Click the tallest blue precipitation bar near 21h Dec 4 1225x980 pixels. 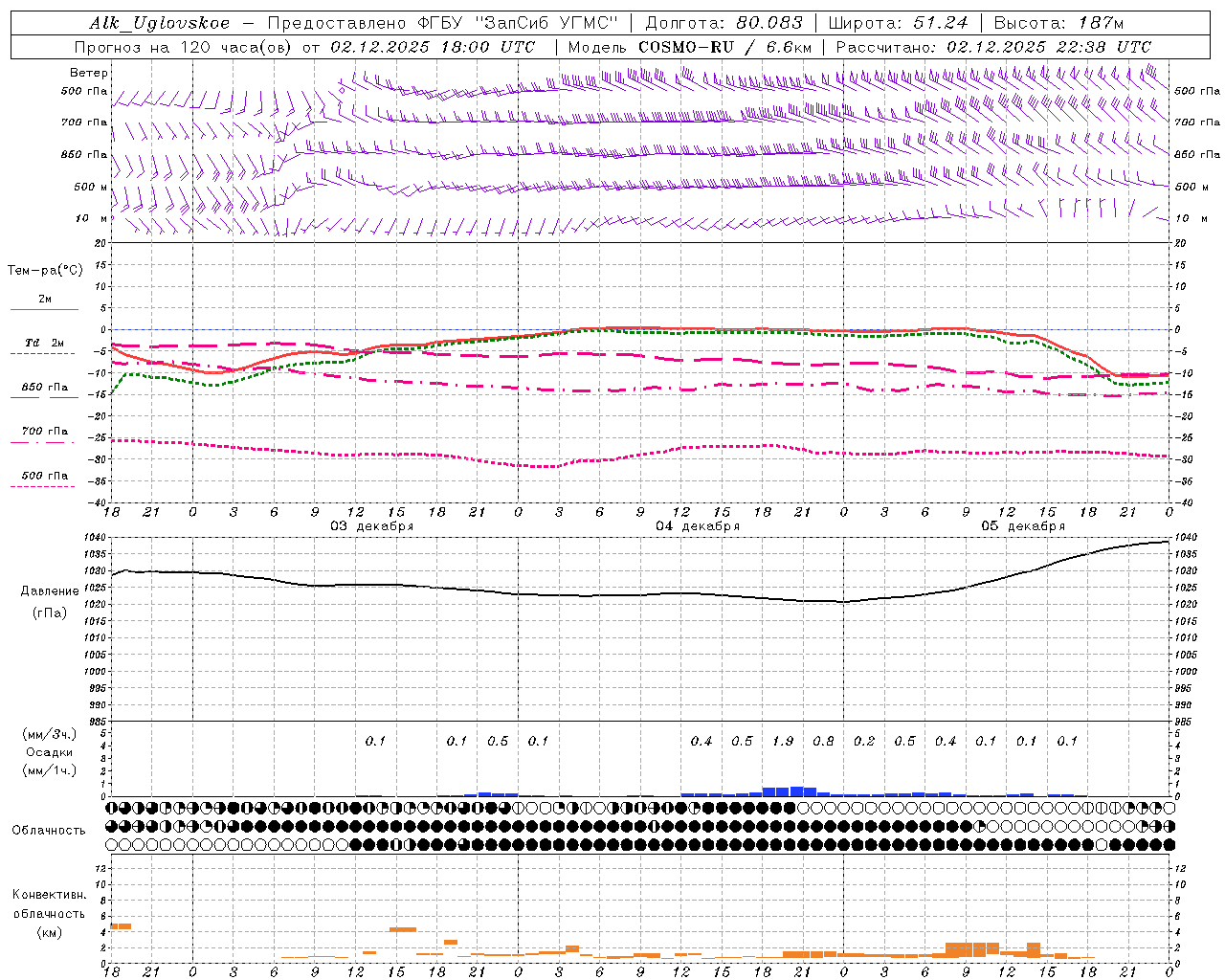tap(796, 791)
